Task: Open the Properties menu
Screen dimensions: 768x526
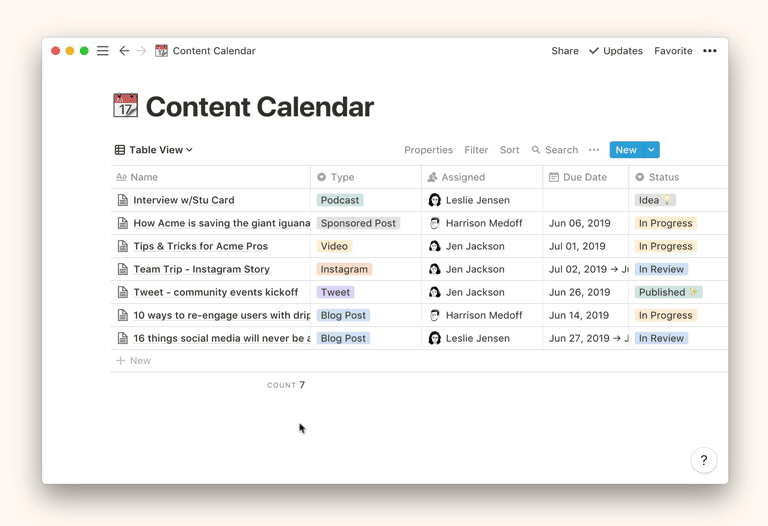Action: pos(428,150)
